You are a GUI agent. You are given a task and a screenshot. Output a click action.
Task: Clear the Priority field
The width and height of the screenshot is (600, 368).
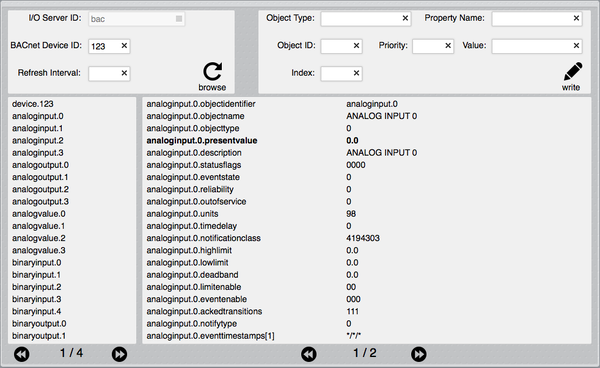448,46
